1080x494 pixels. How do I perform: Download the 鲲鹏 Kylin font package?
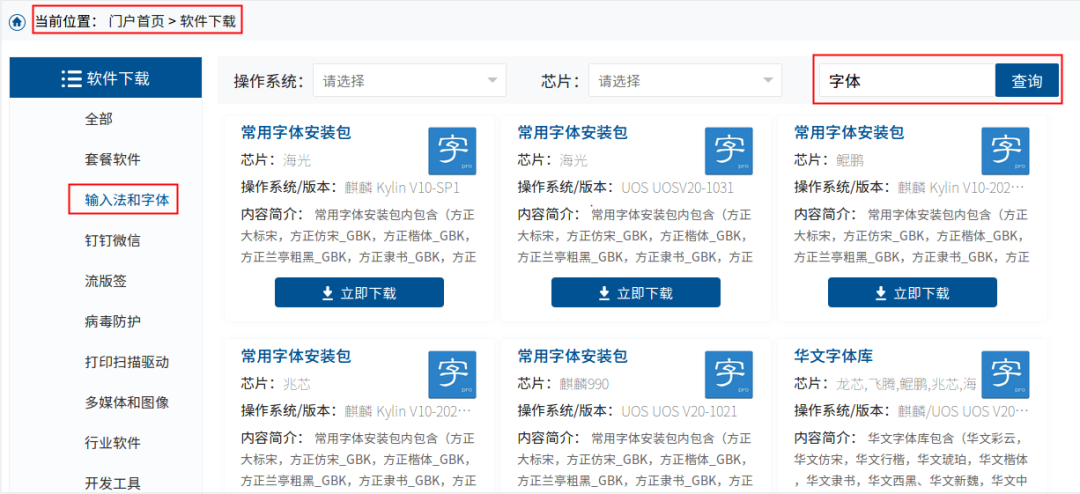pyautogui.click(x=913, y=293)
